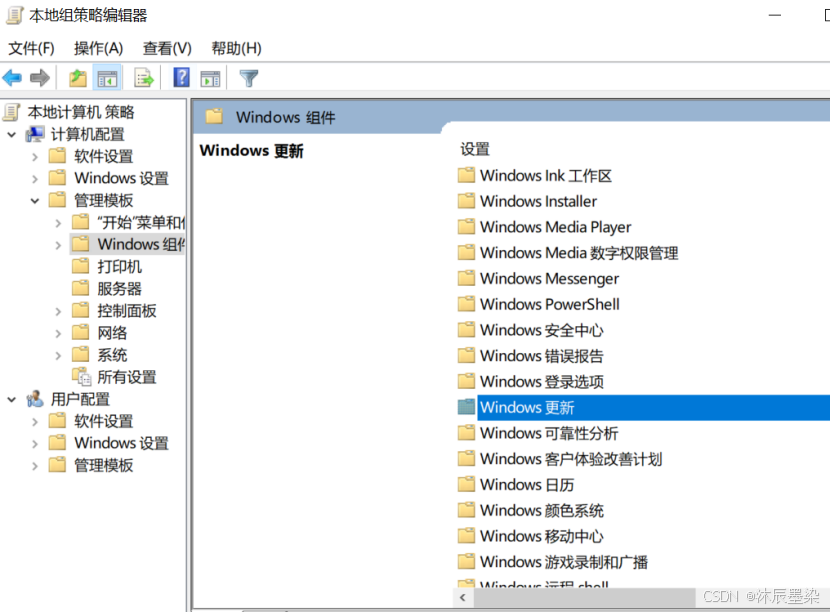
Task: Open the Help question mark icon
Action: click(x=181, y=78)
